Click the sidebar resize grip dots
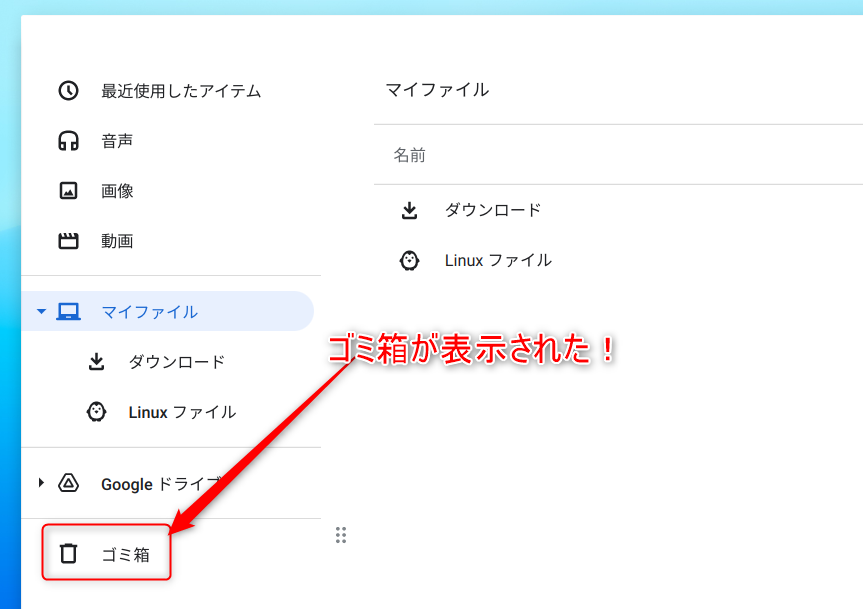Viewport: 863px width, 609px height. pos(341,535)
